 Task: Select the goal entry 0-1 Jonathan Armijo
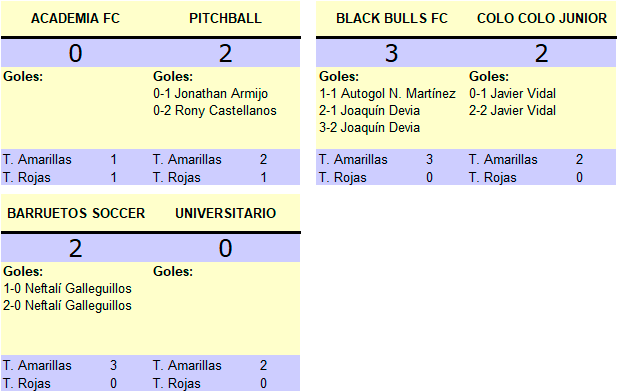tap(211, 94)
